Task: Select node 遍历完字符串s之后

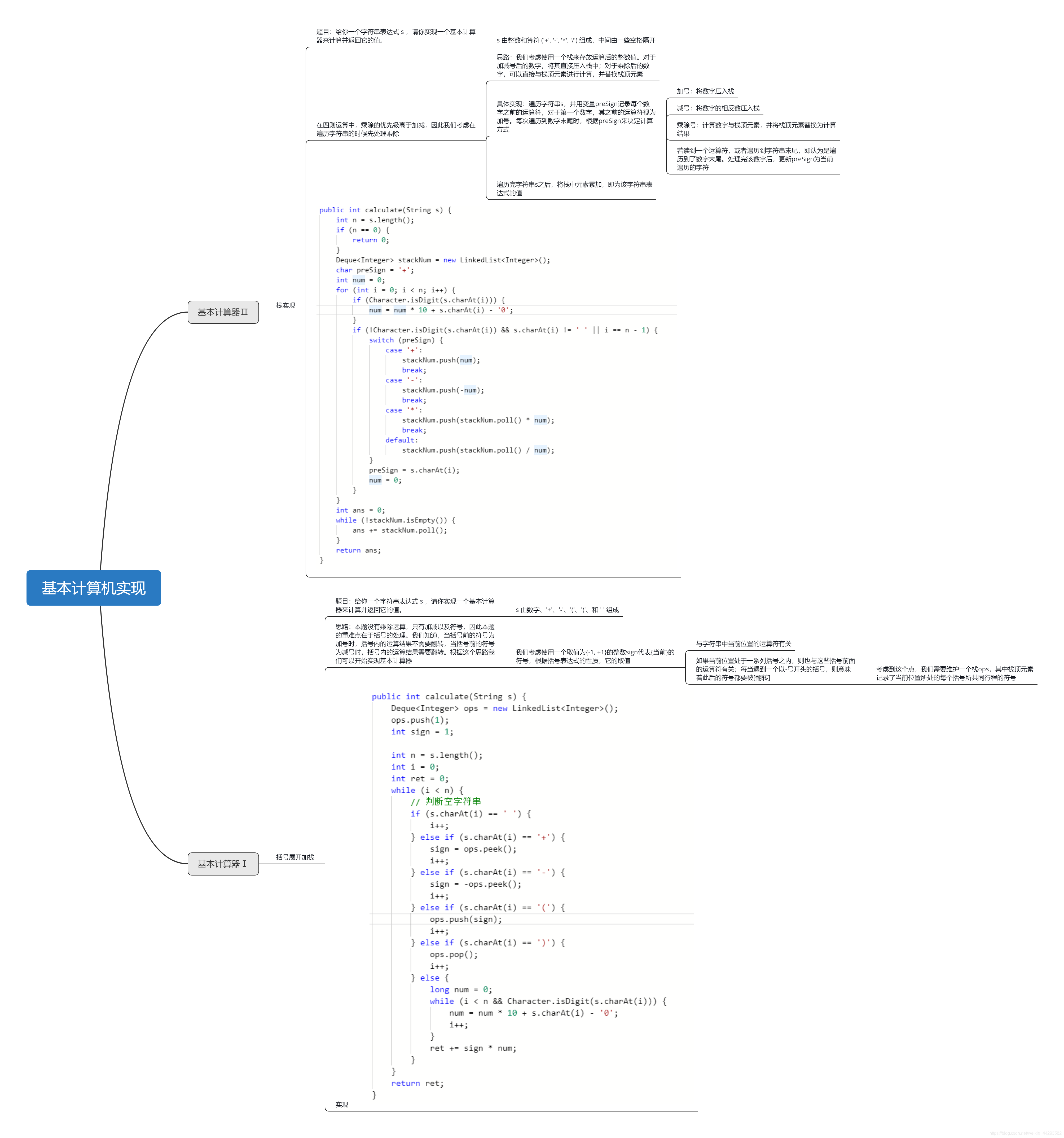Action: (574, 189)
